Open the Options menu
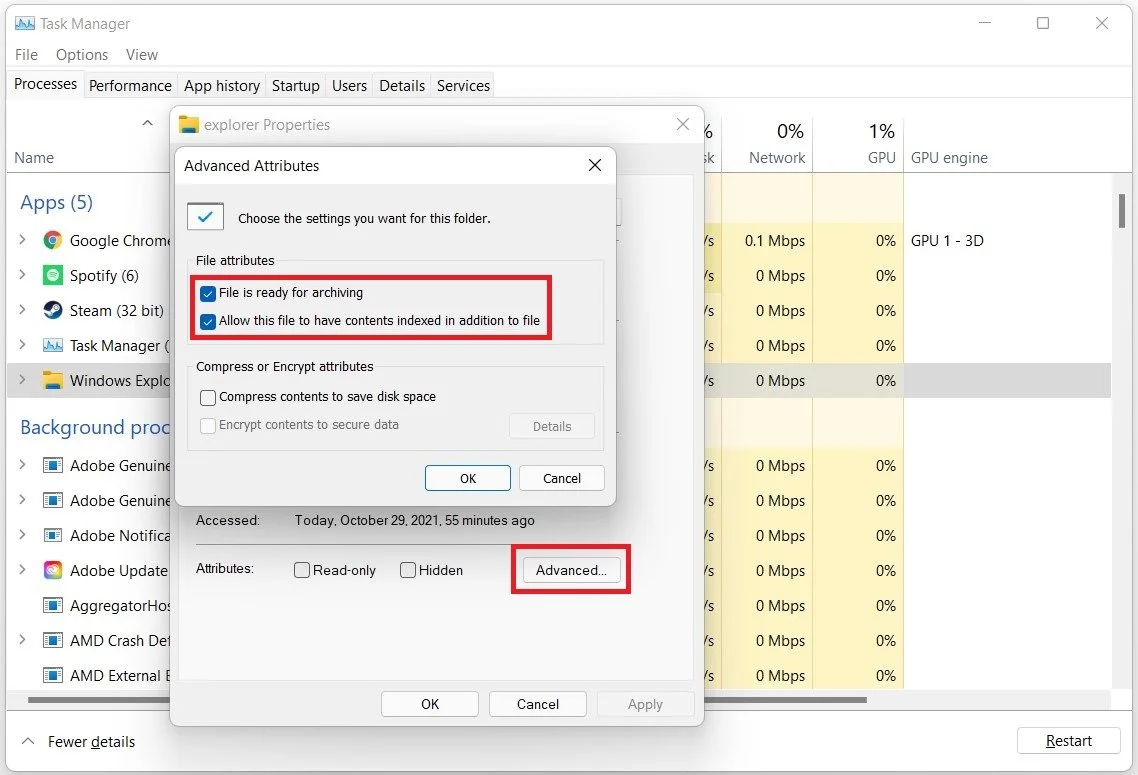Screen dimensions: 1138x775 (81, 54)
